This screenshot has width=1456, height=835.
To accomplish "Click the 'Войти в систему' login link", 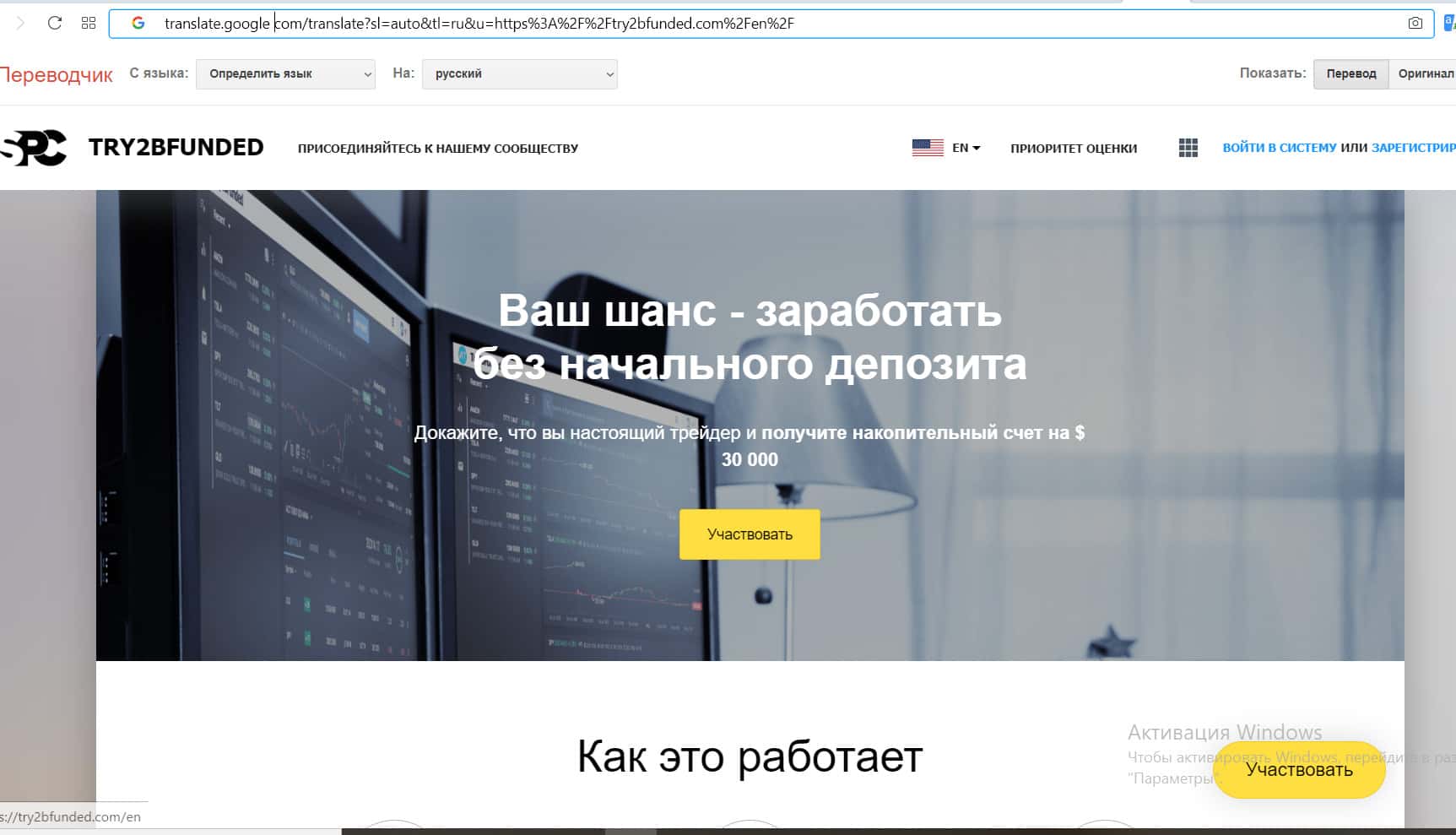I will point(1280,148).
